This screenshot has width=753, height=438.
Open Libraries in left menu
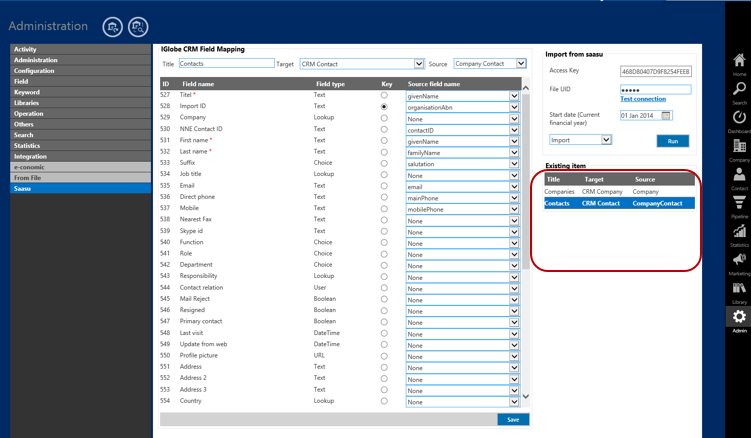pyautogui.click(x=80, y=103)
